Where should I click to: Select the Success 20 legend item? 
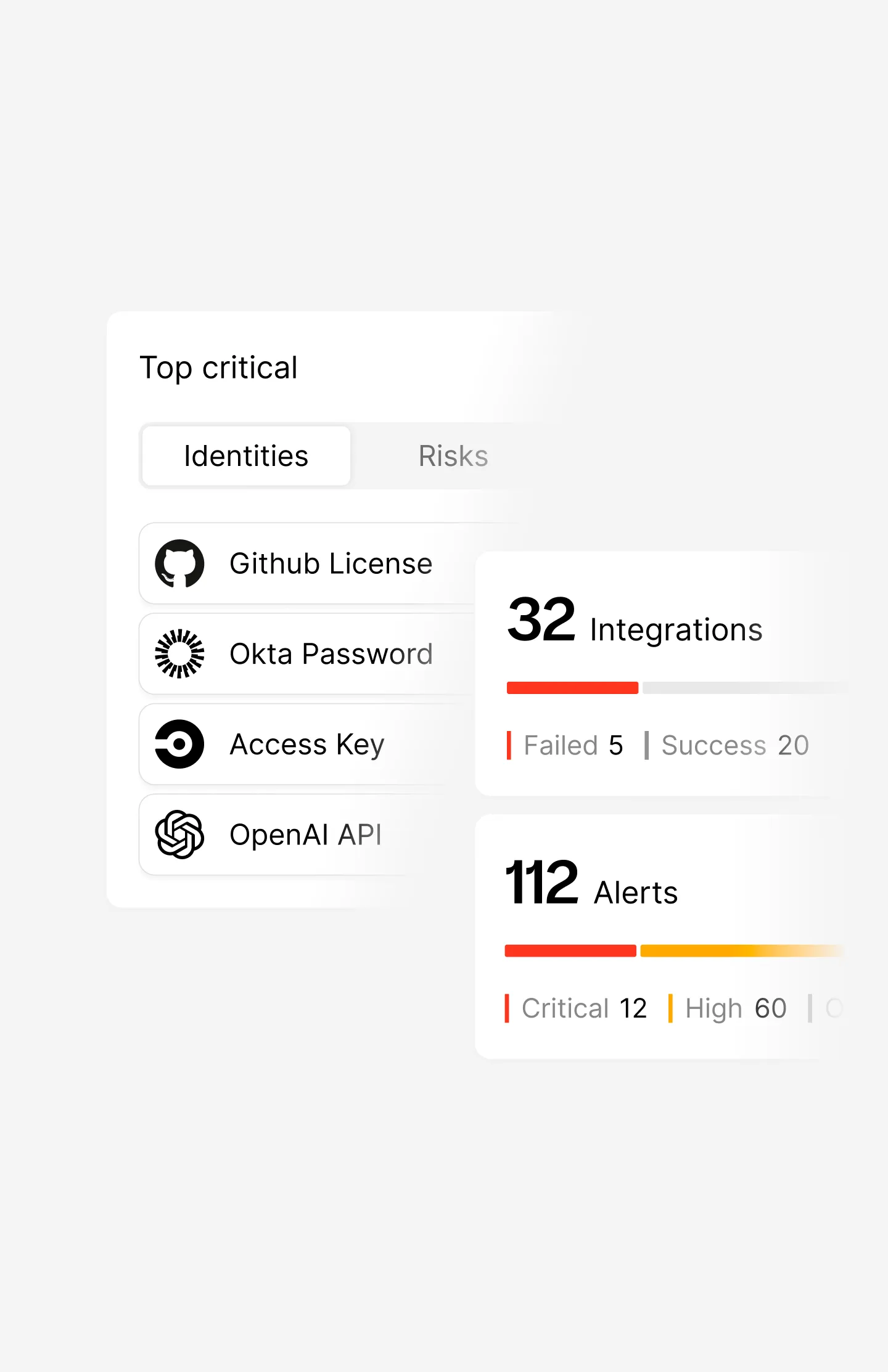point(734,745)
